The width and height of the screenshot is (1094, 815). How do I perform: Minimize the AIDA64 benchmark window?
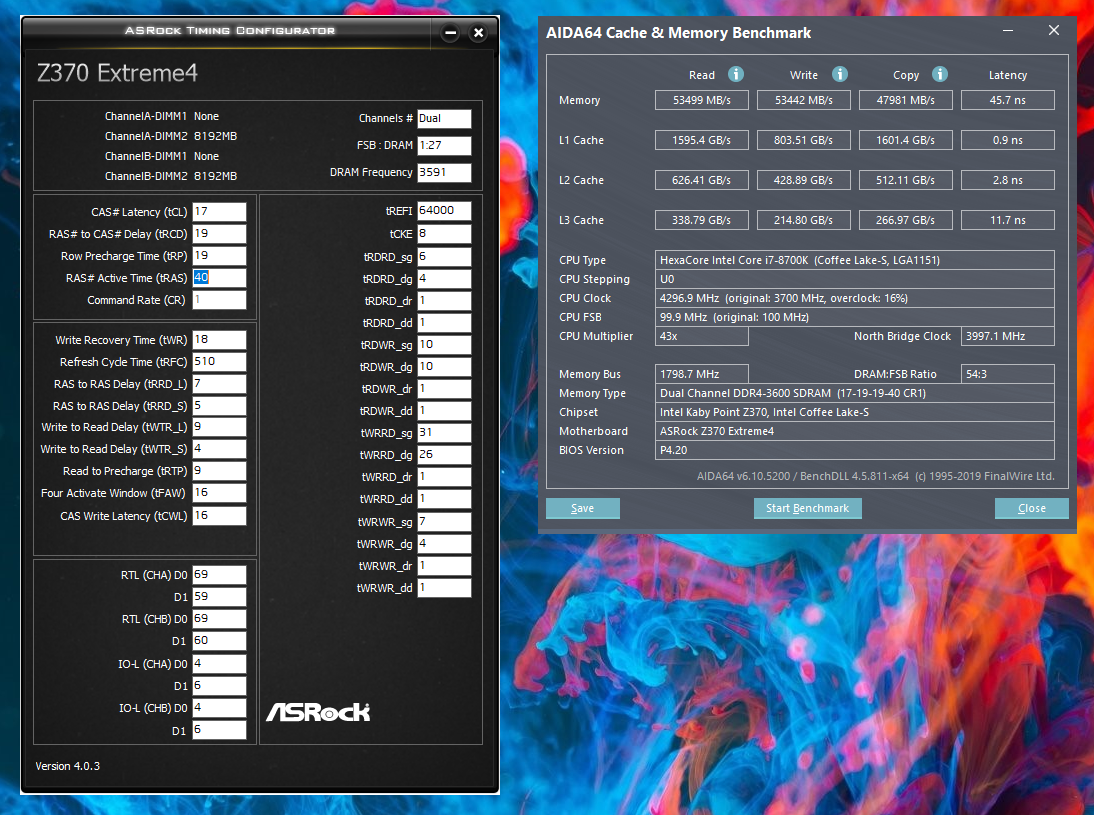[1007, 31]
